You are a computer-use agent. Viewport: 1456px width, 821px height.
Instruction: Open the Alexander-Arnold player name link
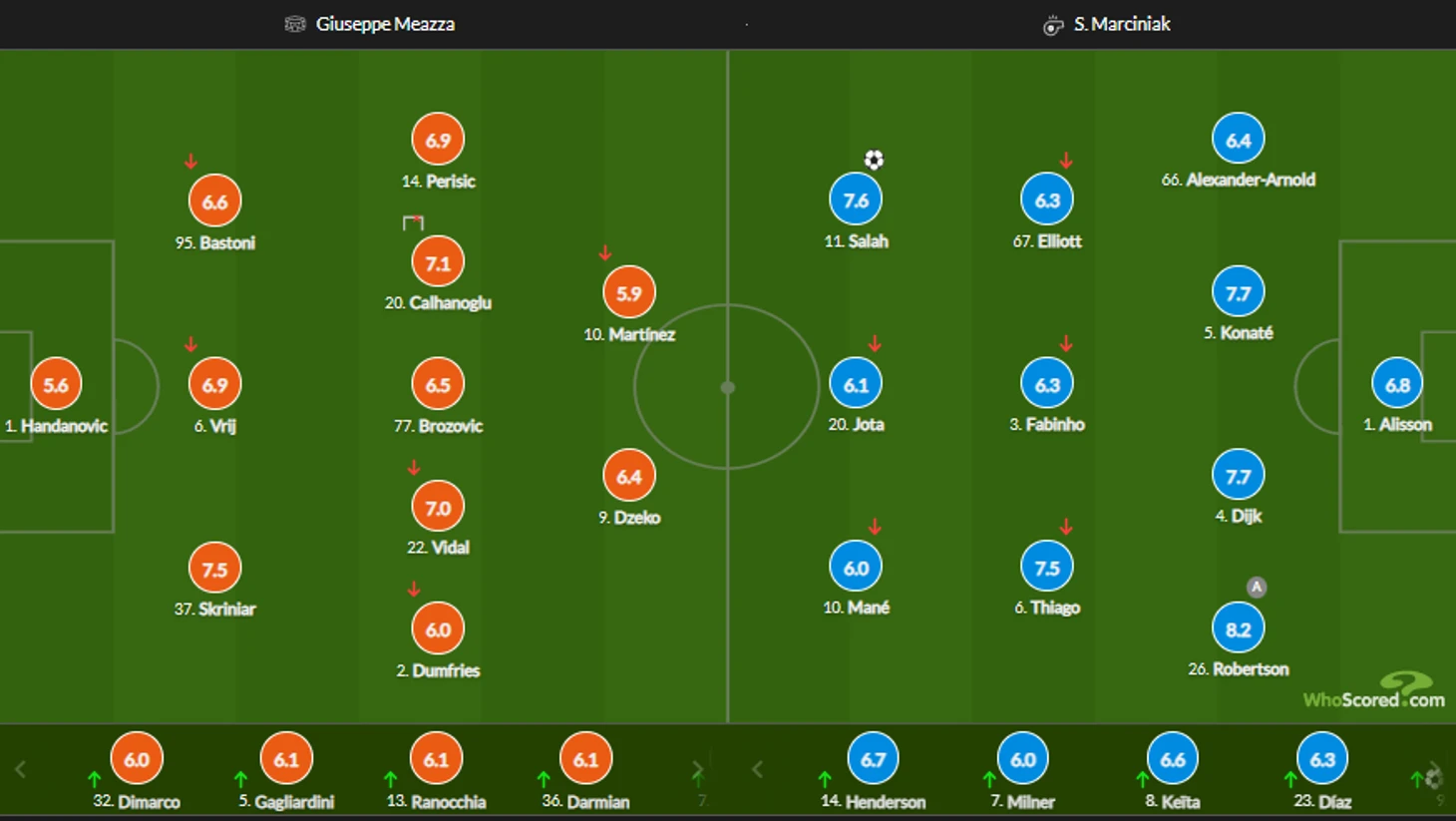tap(1239, 180)
